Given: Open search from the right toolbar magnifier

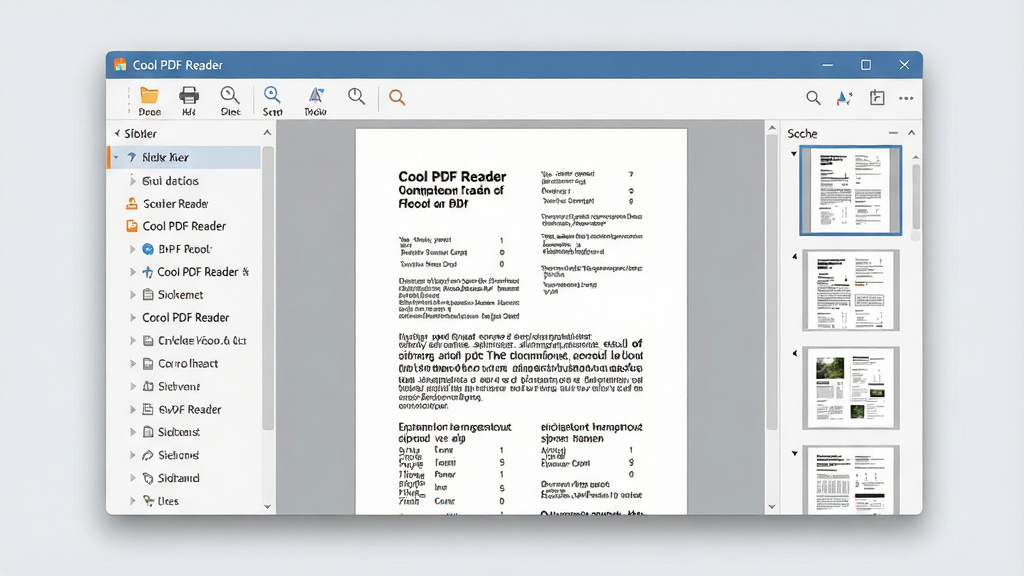Looking at the screenshot, I should 813,98.
